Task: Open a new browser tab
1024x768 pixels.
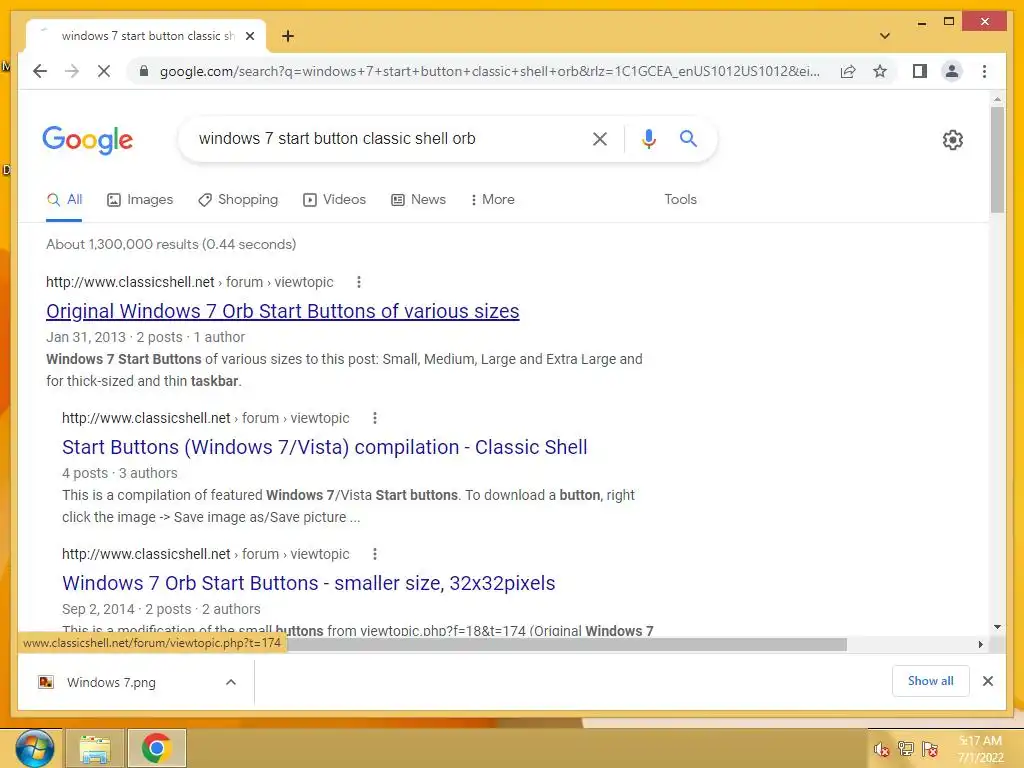Action: pyautogui.click(x=288, y=36)
